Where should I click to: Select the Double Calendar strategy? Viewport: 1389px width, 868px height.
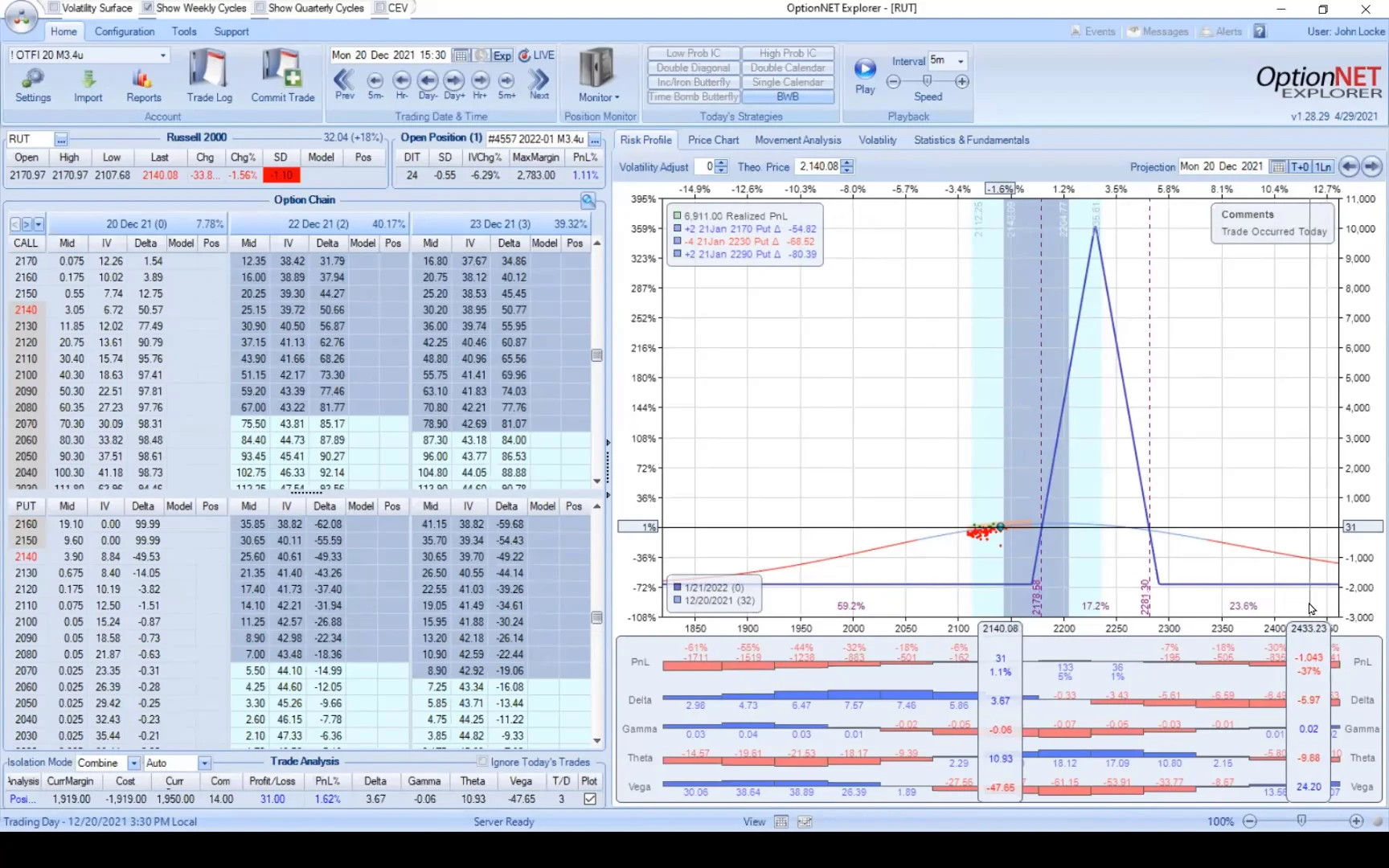[788, 68]
